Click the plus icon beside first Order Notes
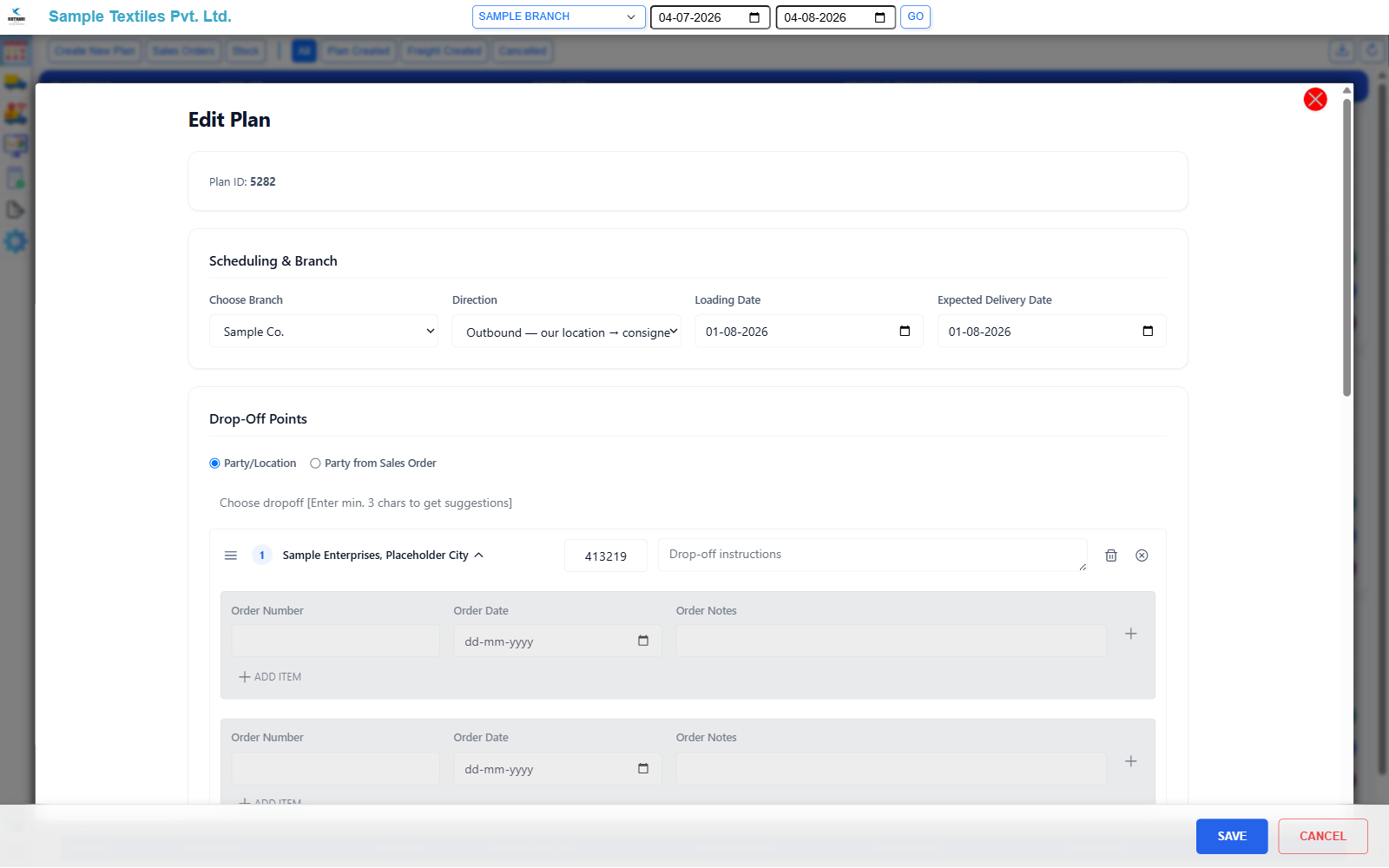Viewport: 1389px width, 868px height. click(x=1131, y=634)
